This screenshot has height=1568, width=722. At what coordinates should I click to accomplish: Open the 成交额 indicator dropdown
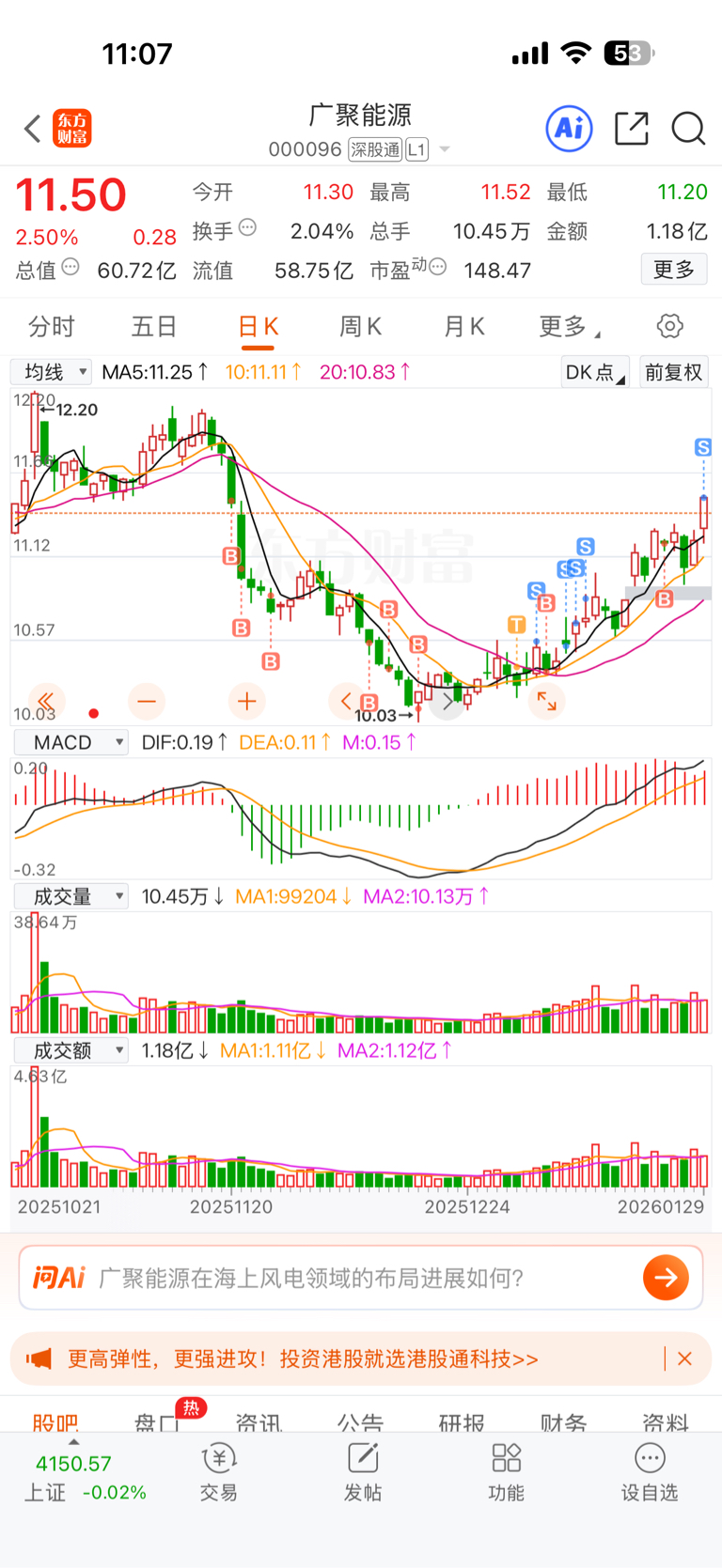tap(71, 1050)
